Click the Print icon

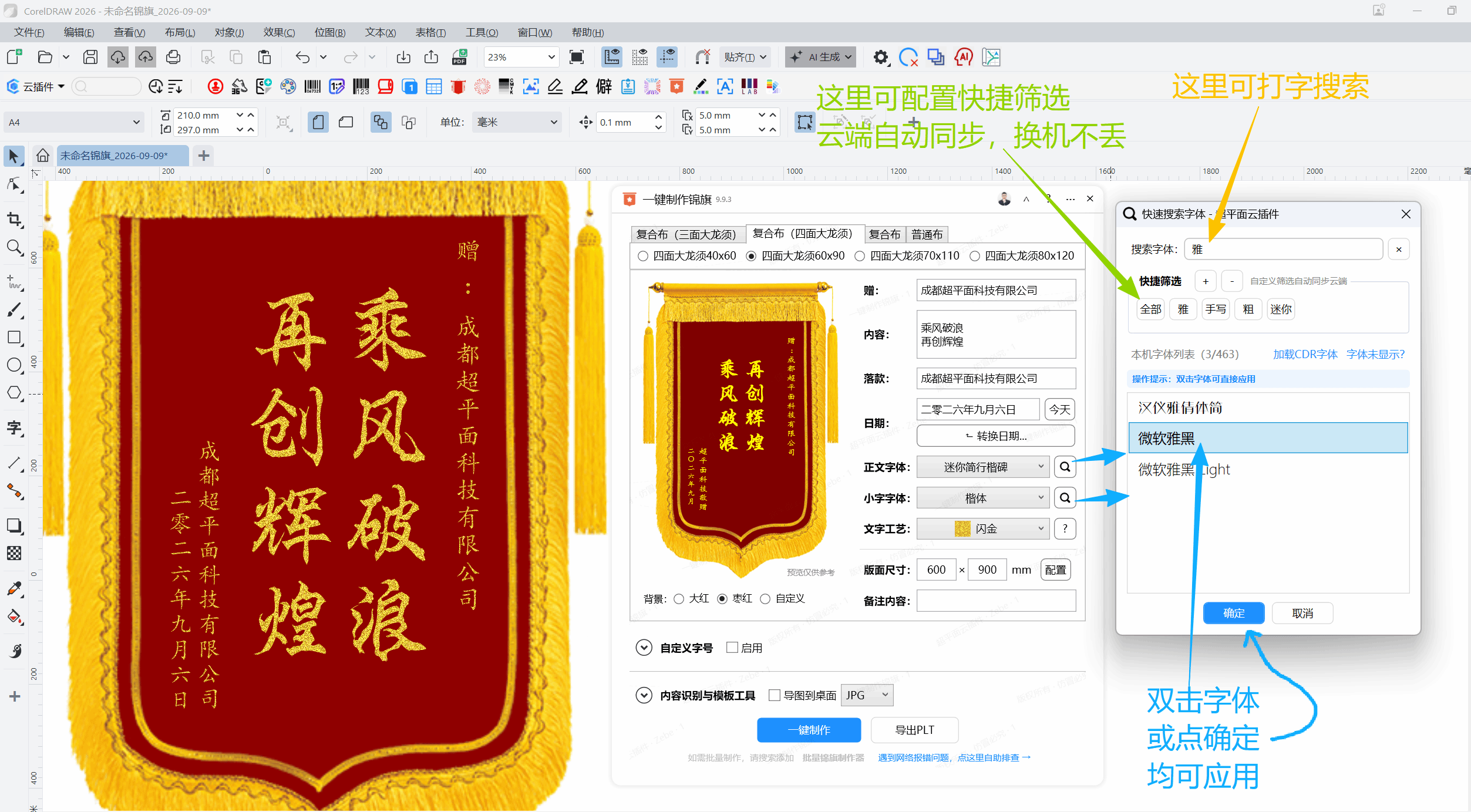point(173,57)
